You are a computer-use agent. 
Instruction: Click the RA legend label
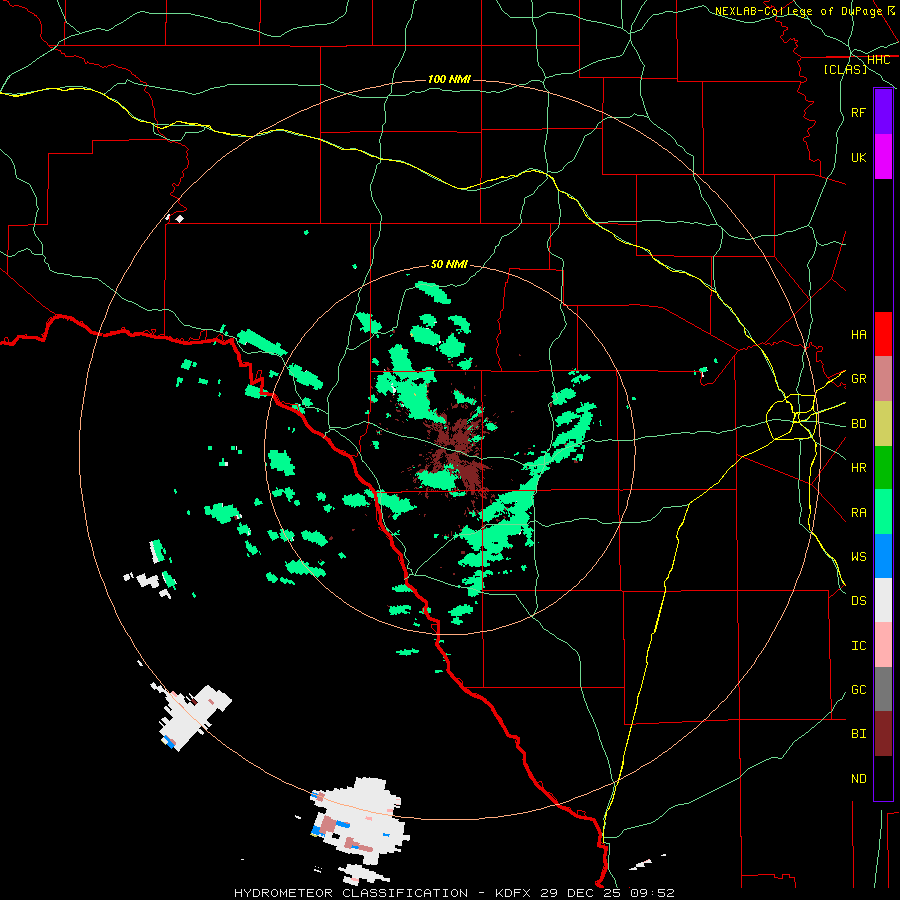pyautogui.click(x=858, y=513)
